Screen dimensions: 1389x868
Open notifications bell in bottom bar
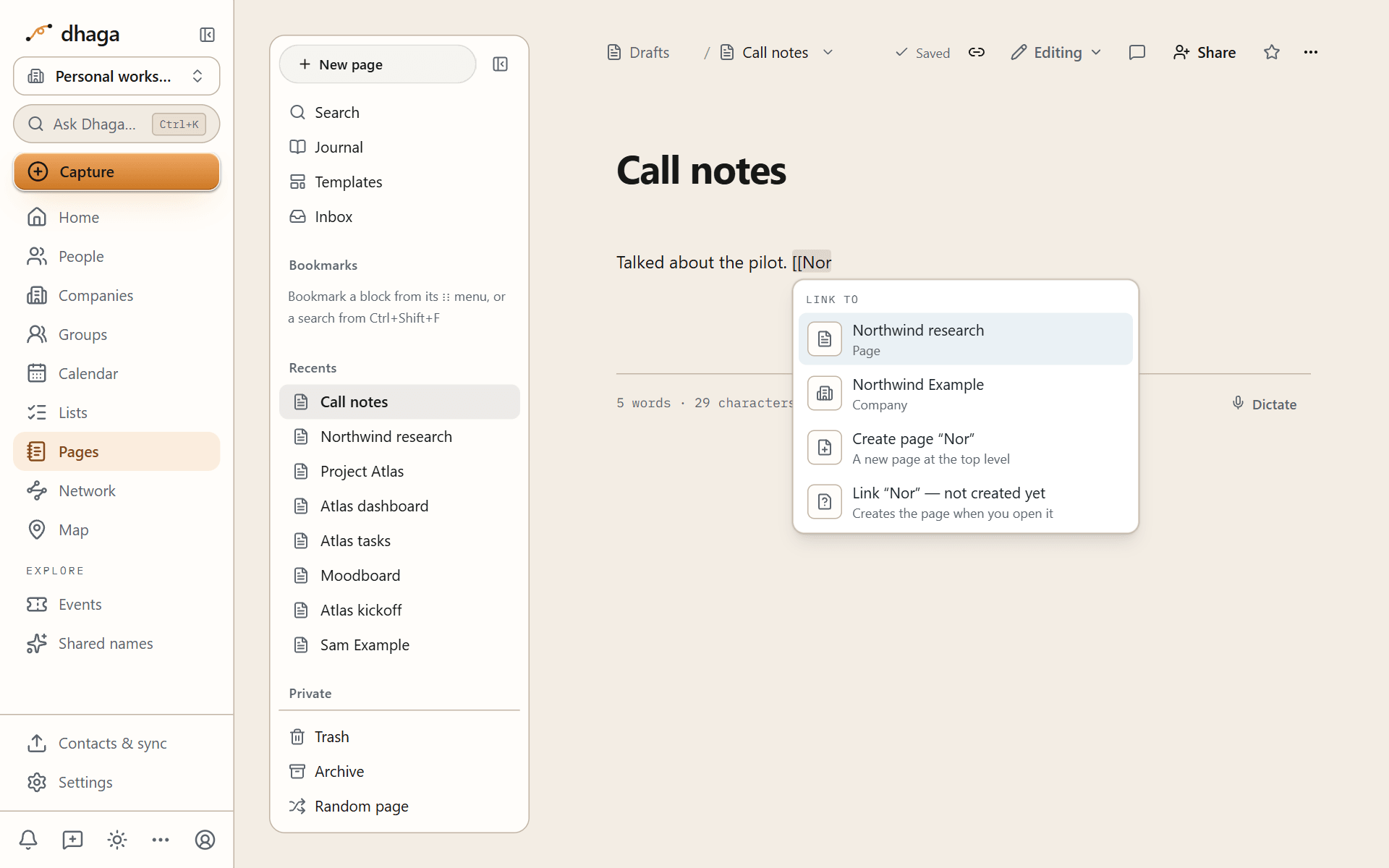[28, 840]
